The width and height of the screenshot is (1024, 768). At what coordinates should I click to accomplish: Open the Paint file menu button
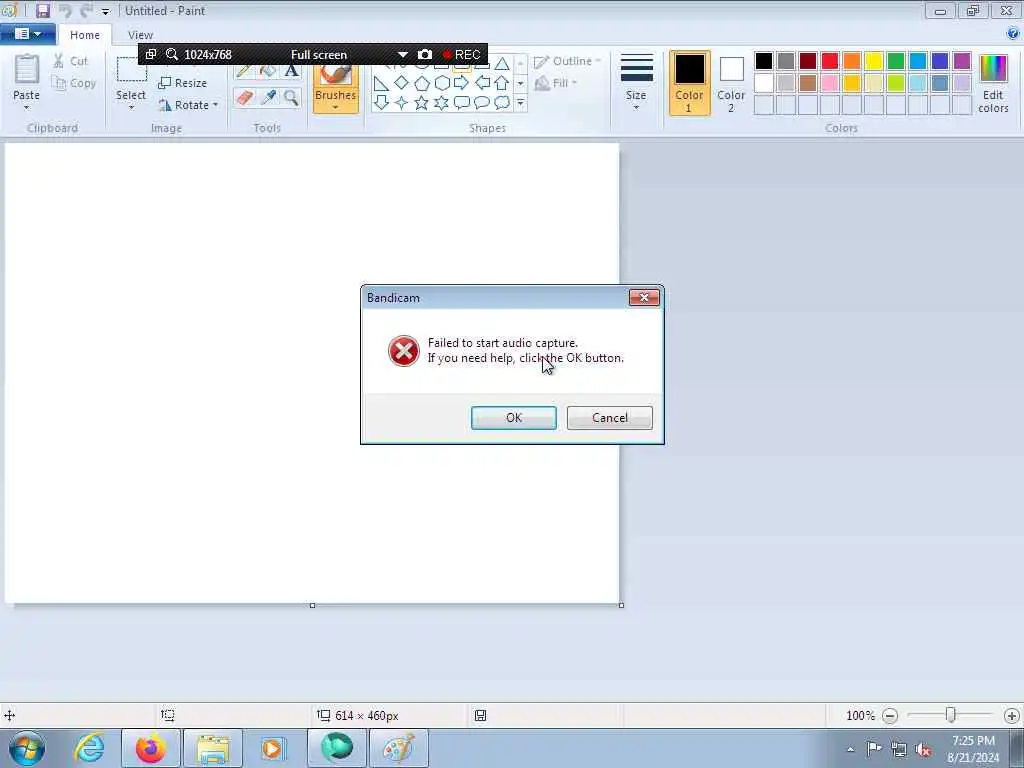[27, 34]
